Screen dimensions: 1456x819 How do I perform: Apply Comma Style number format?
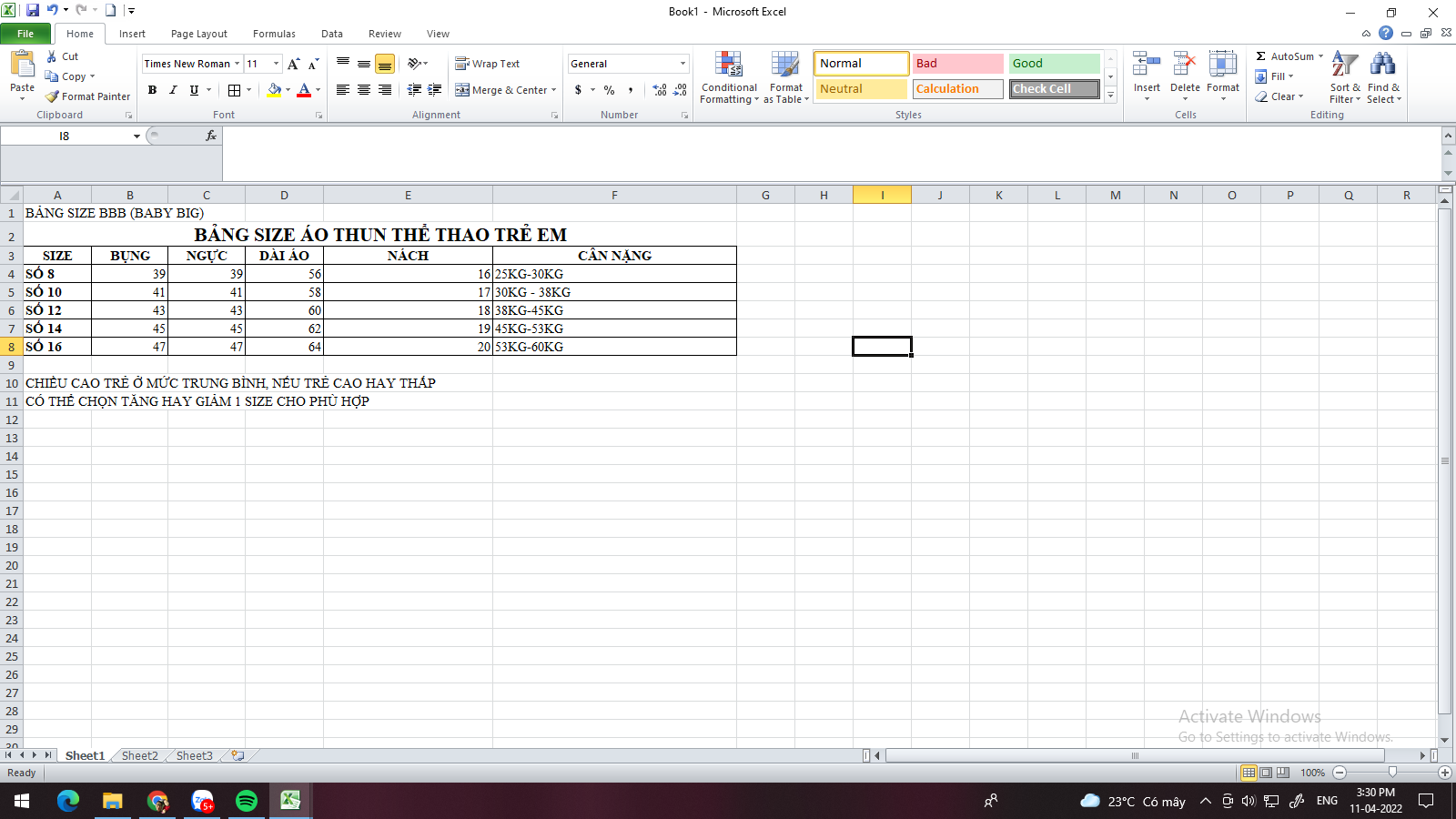pos(631,90)
